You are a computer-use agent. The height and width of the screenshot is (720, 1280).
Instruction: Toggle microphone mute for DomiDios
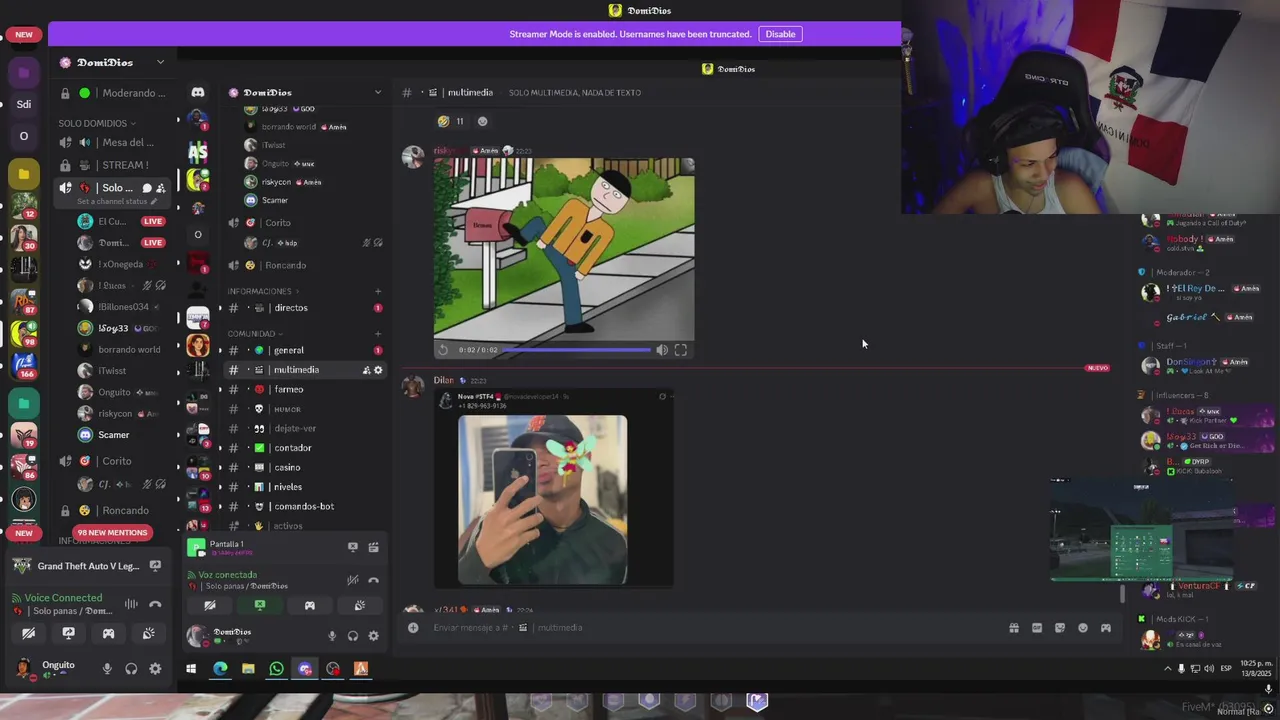click(x=332, y=636)
